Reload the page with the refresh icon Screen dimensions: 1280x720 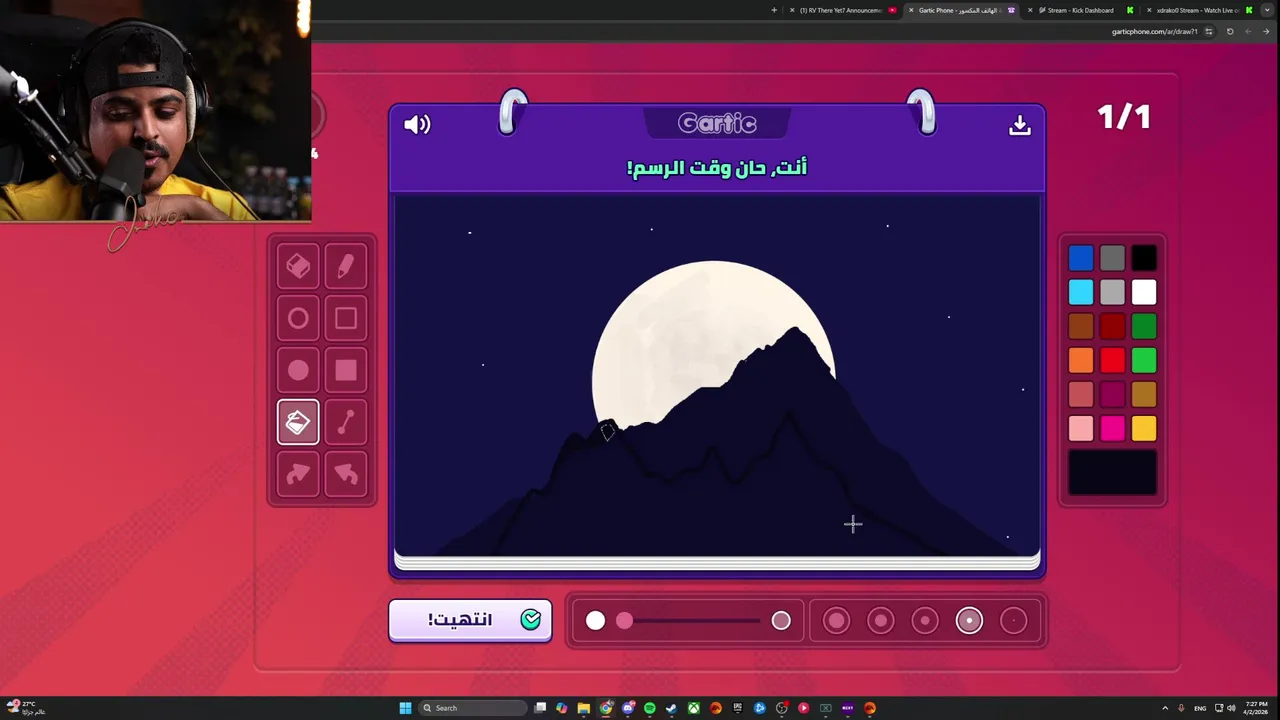click(x=1230, y=31)
